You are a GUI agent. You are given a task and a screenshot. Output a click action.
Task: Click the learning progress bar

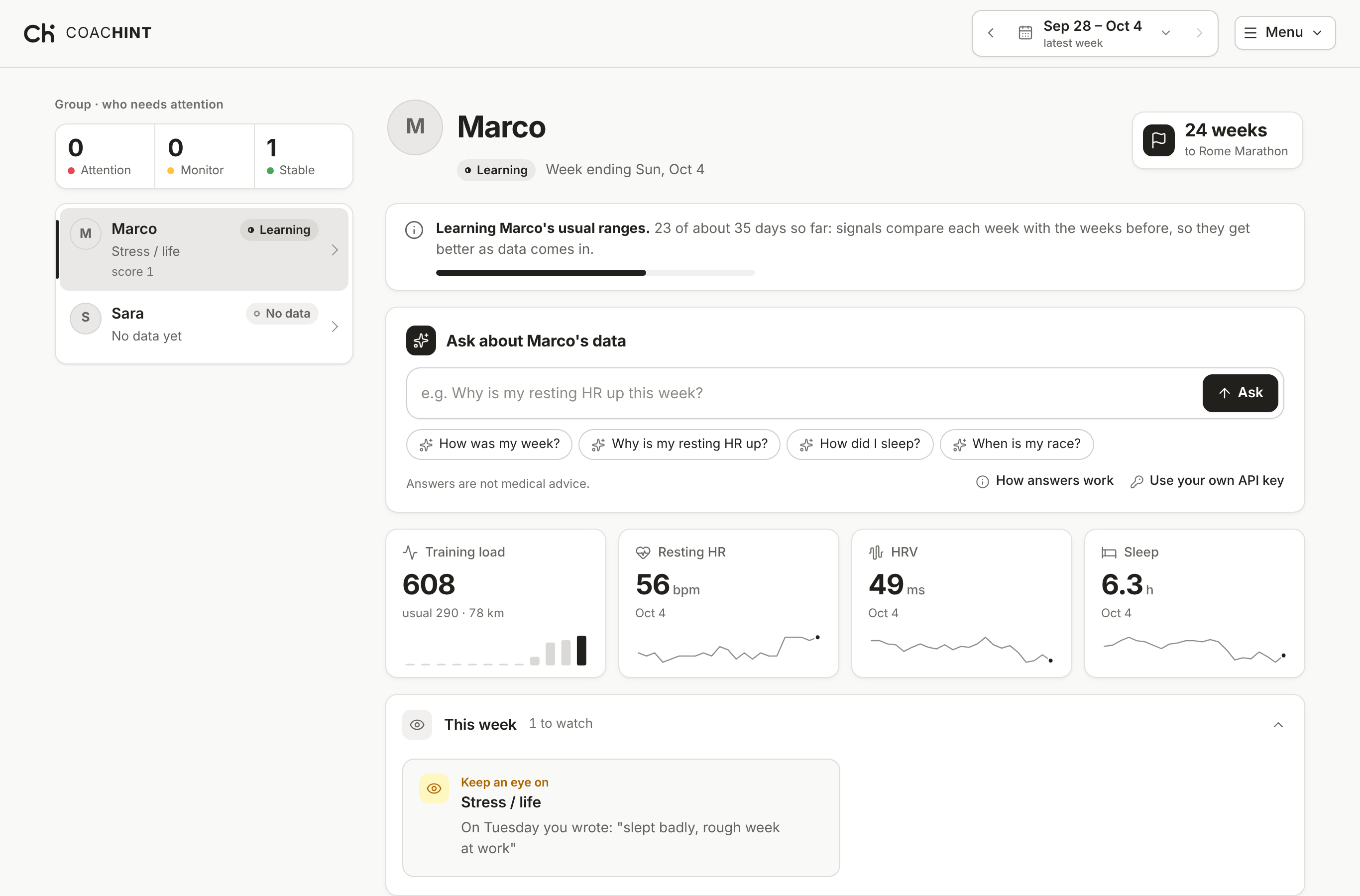(595, 273)
